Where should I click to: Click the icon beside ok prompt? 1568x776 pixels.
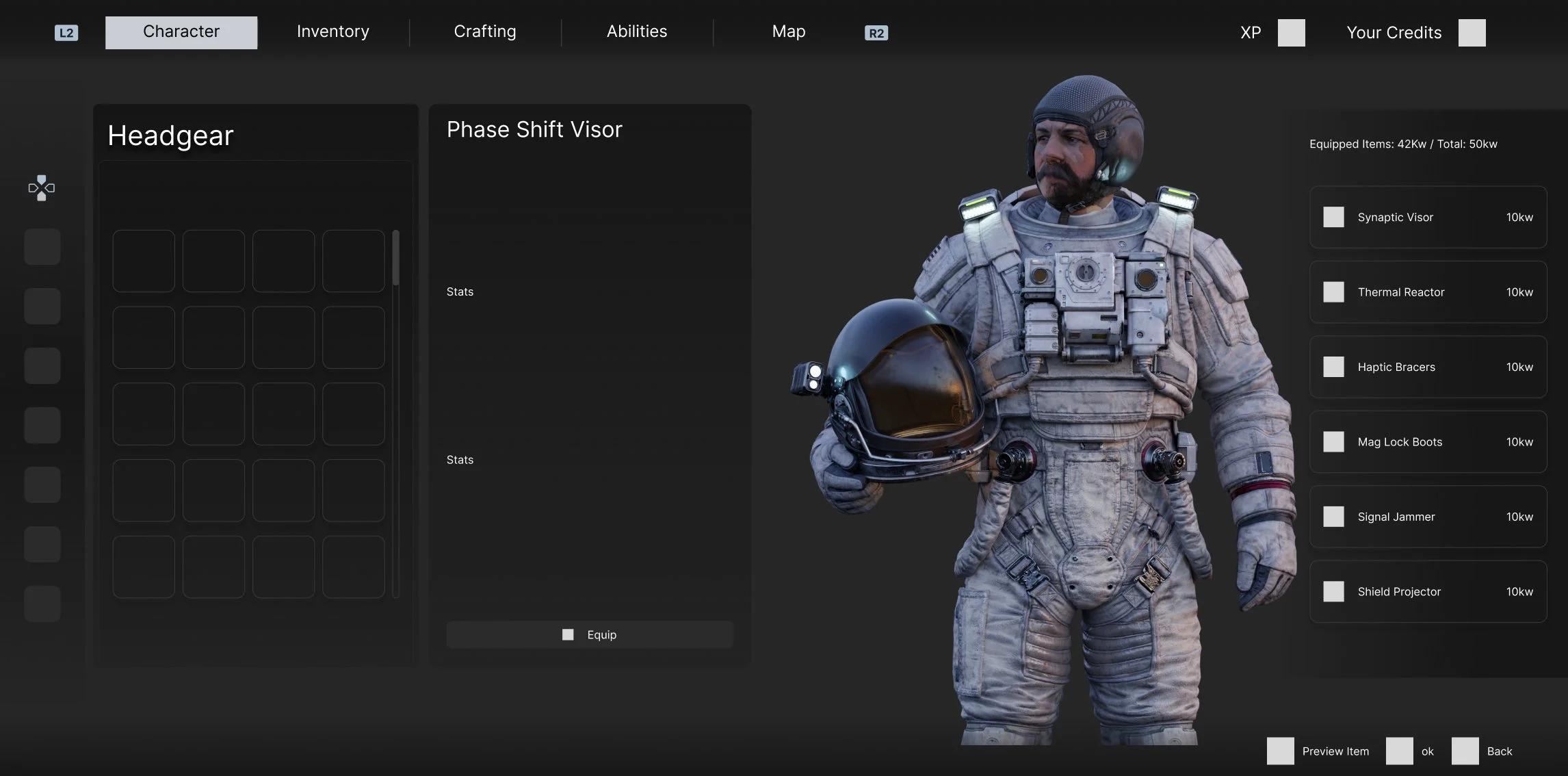pyautogui.click(x=1399, y=751)
